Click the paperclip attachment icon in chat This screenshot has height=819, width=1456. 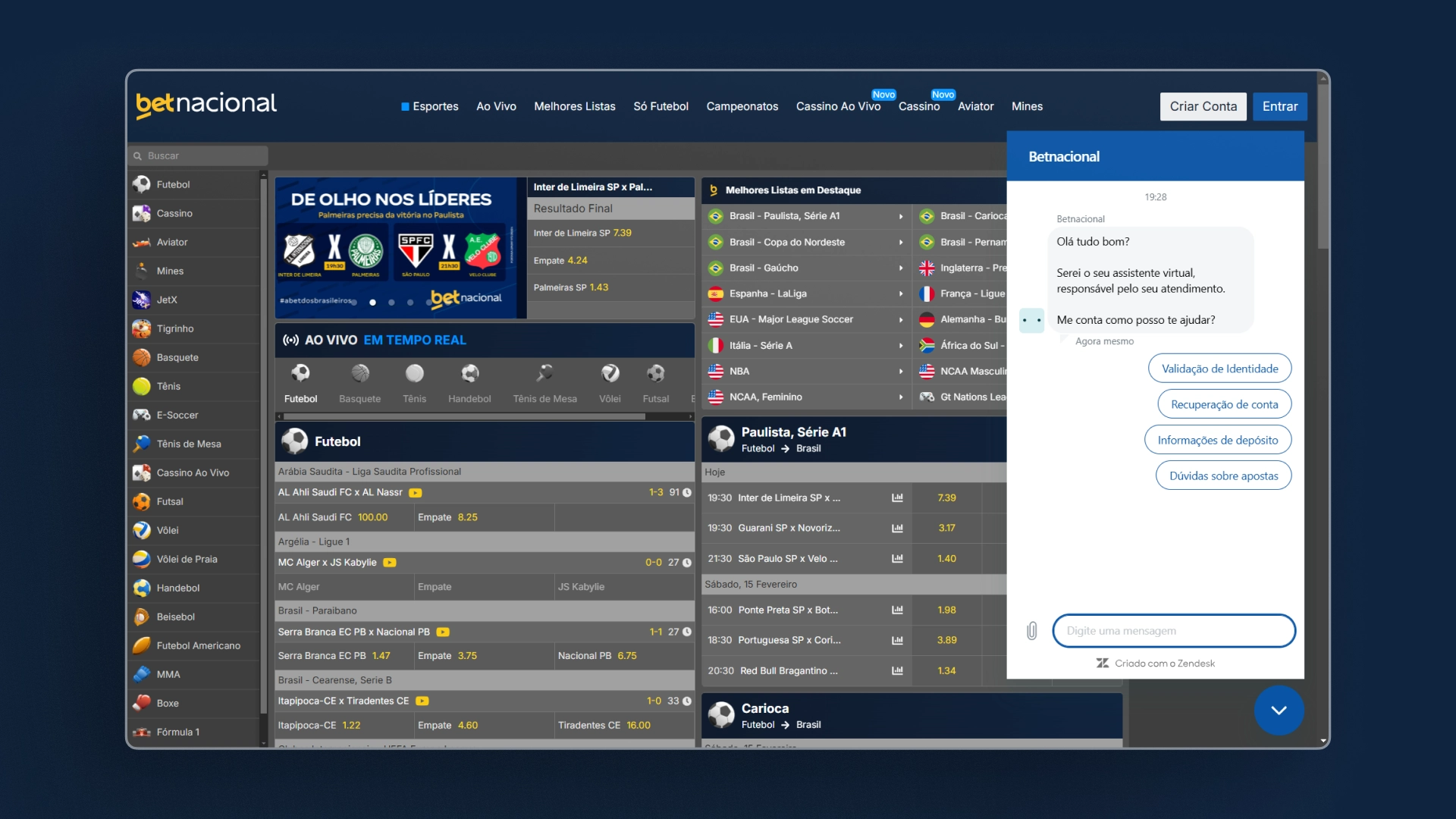pyautogui.click(x=1031, y=631)
